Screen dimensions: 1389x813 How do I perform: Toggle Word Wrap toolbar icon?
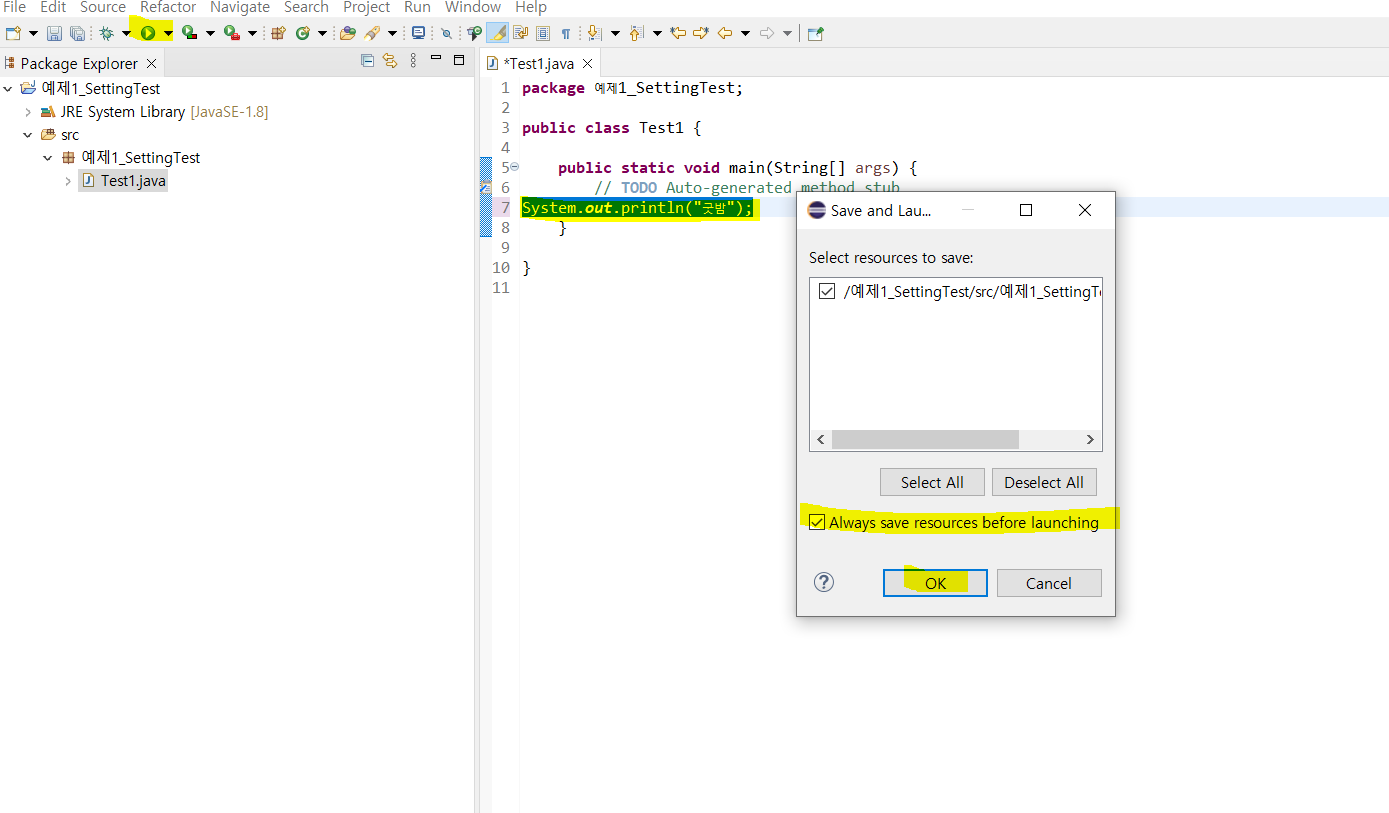click(520, 33)
